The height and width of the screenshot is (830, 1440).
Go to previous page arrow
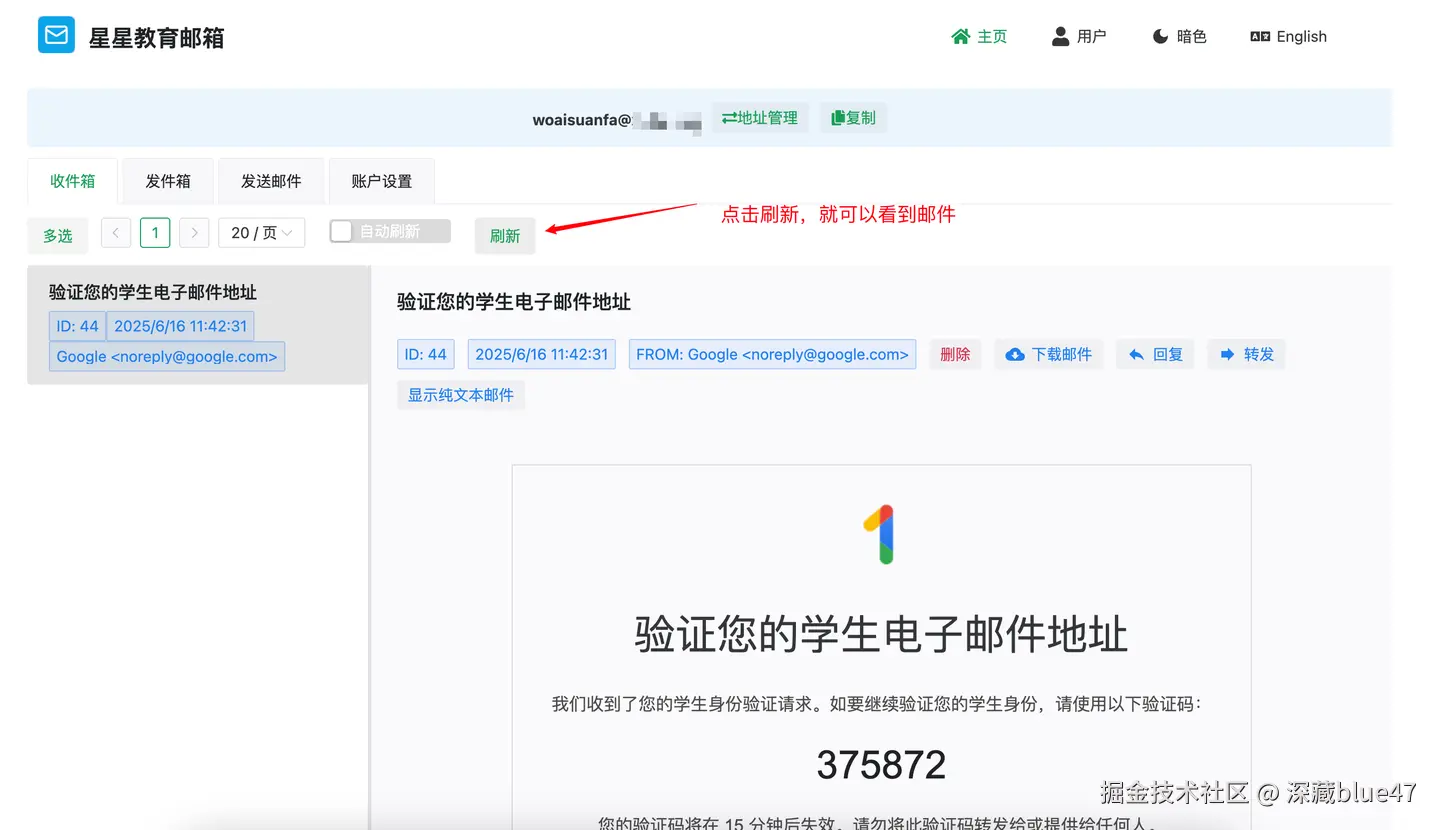116,233
